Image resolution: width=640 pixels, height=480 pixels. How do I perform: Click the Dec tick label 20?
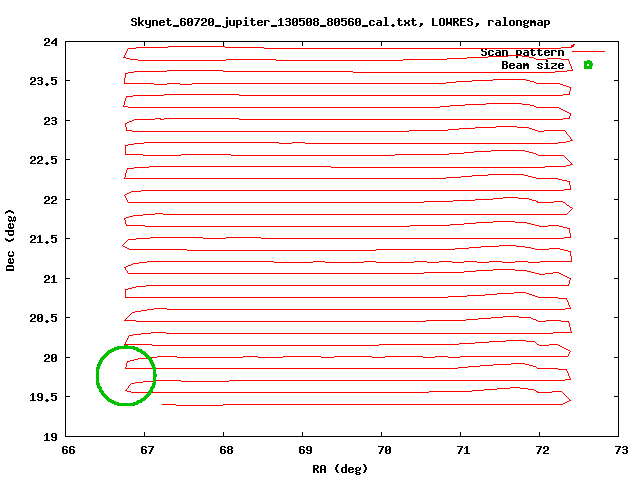coord(51,358)
